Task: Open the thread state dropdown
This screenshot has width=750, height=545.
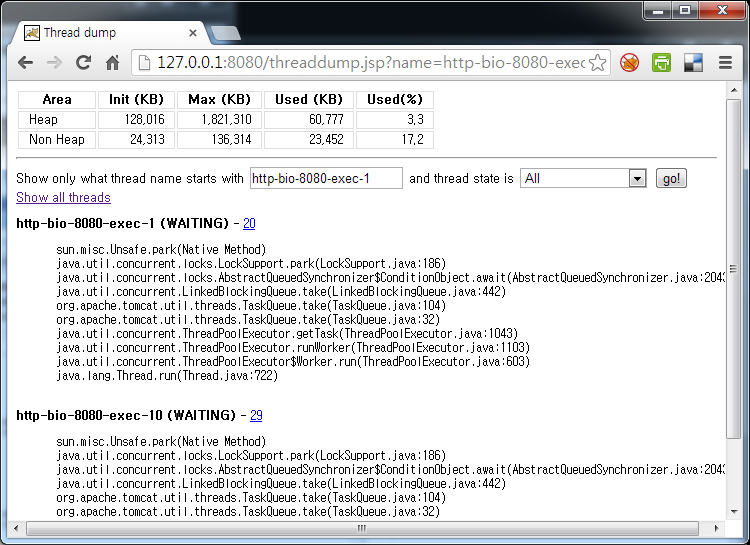Action: [x=637, y=178]
